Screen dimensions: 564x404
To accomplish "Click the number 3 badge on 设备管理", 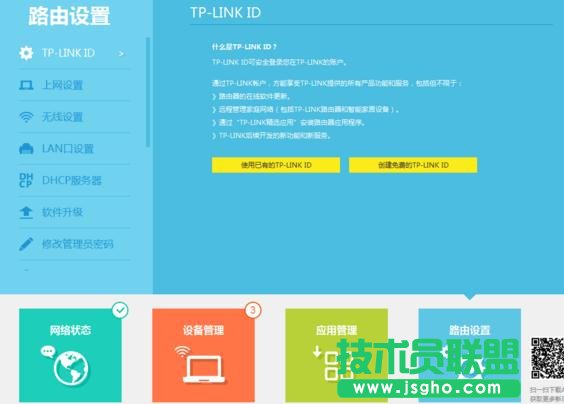I will [253, 310].
